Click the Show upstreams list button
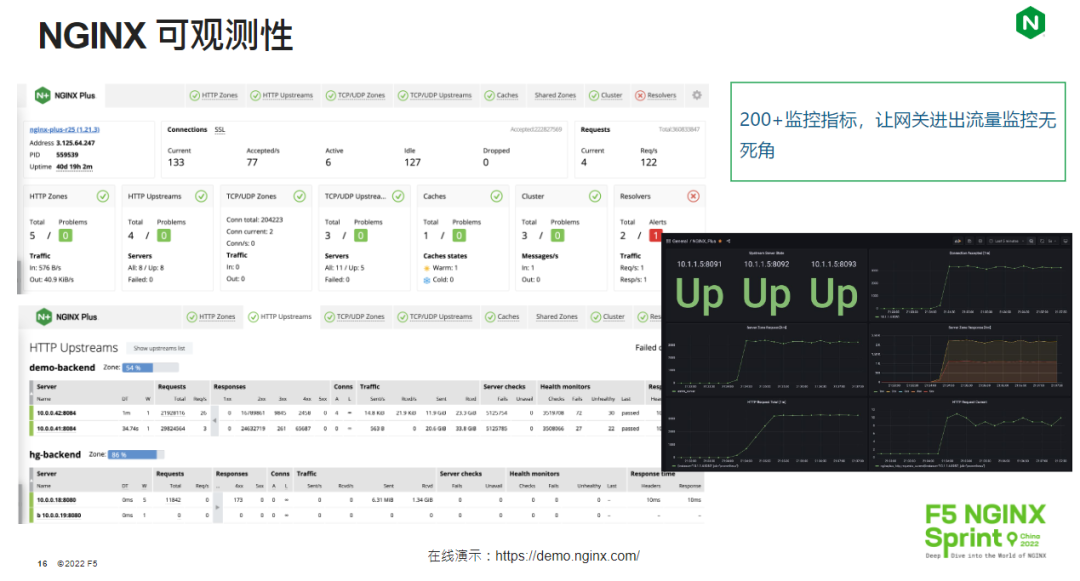Screen dimensions: 1080x581 [x=159, y=348]
